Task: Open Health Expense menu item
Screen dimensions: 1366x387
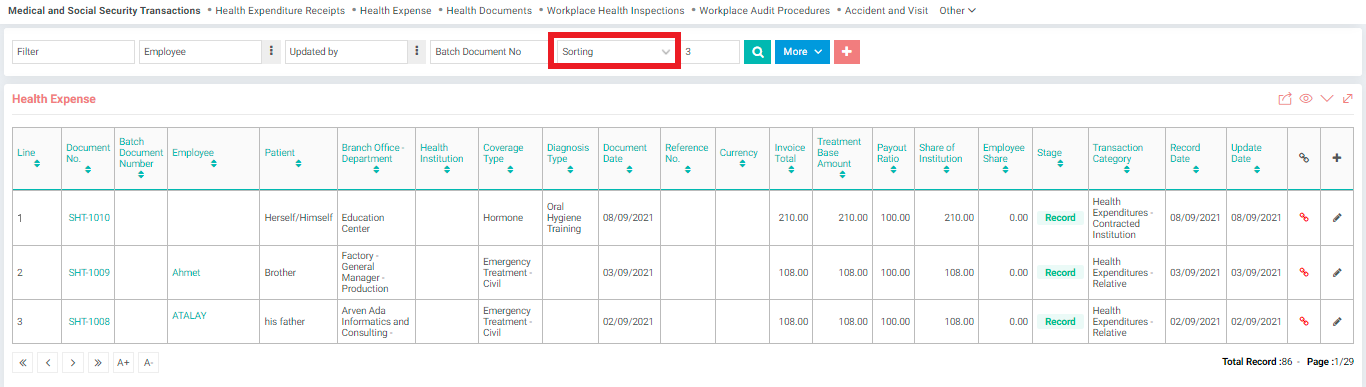Action: coord(396,10)
